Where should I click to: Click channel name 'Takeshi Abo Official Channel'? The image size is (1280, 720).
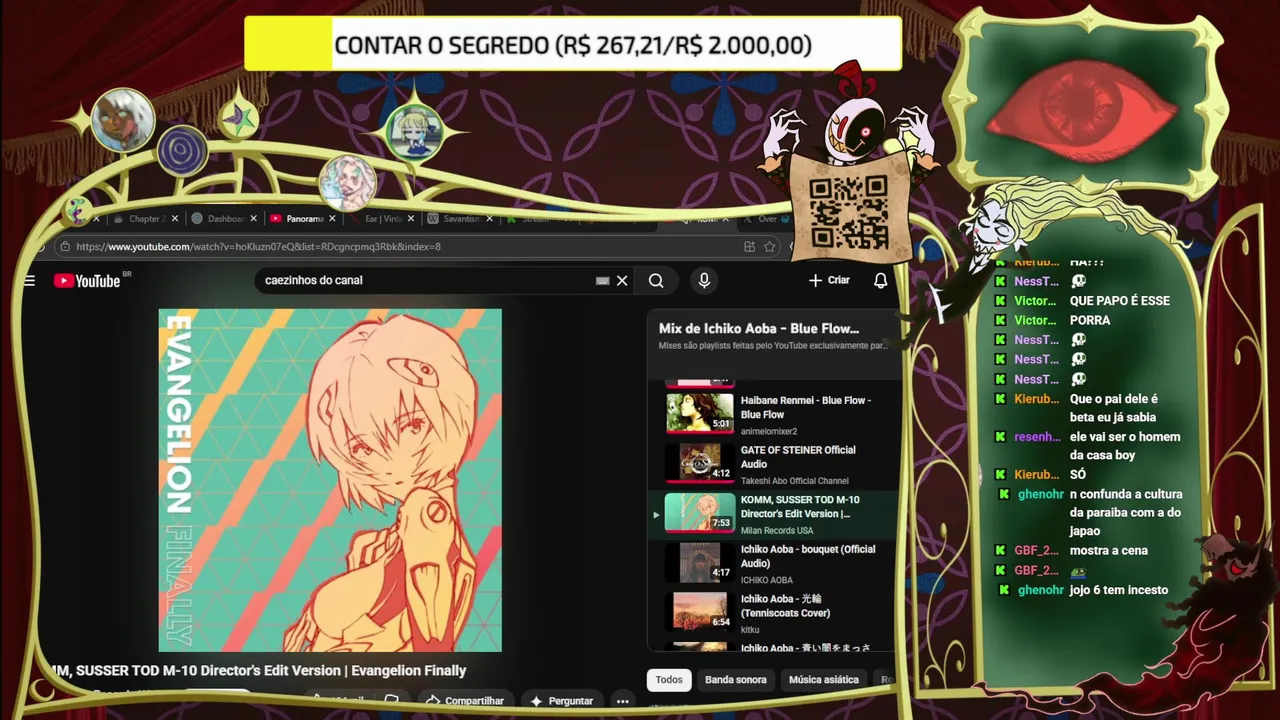pos(795,481)
